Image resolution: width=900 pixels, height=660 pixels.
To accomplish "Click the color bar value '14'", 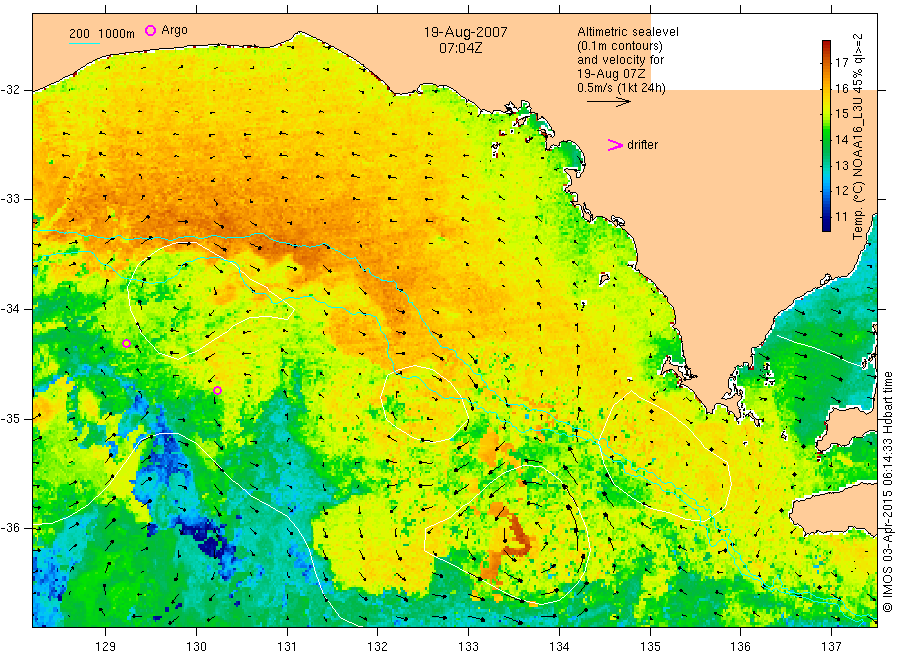I will click(x=841, y=139).
